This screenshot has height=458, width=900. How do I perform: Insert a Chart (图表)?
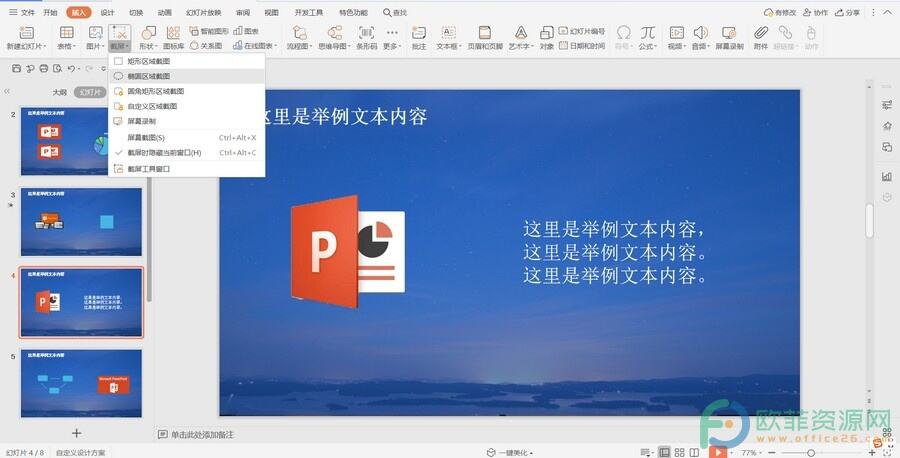coord(246,31)
